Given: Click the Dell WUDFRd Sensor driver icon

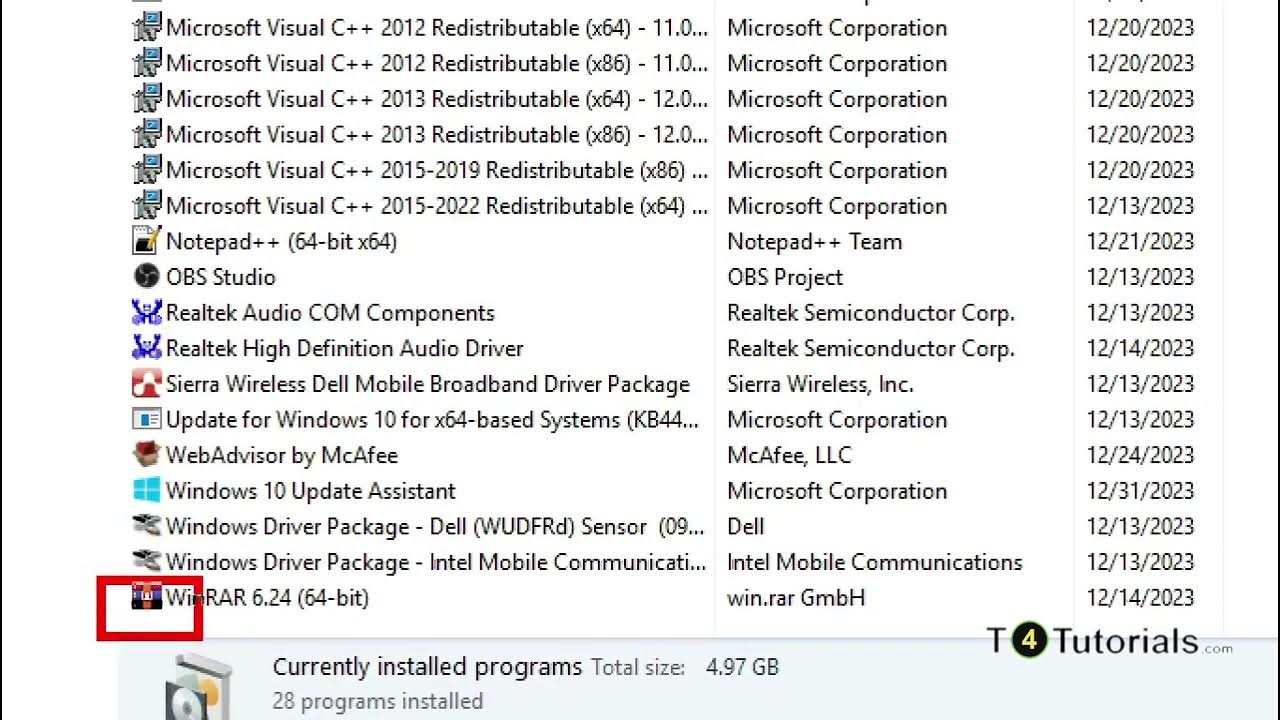Looking at the screenshot, I should pos(147,526).
